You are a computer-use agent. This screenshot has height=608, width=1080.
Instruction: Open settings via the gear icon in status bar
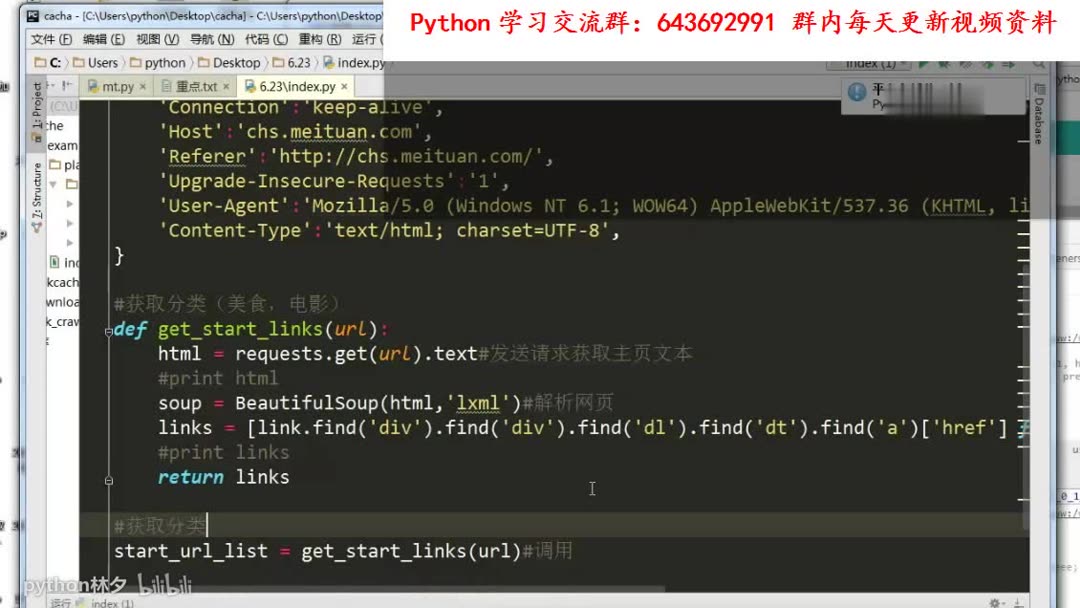click(997, 601)
